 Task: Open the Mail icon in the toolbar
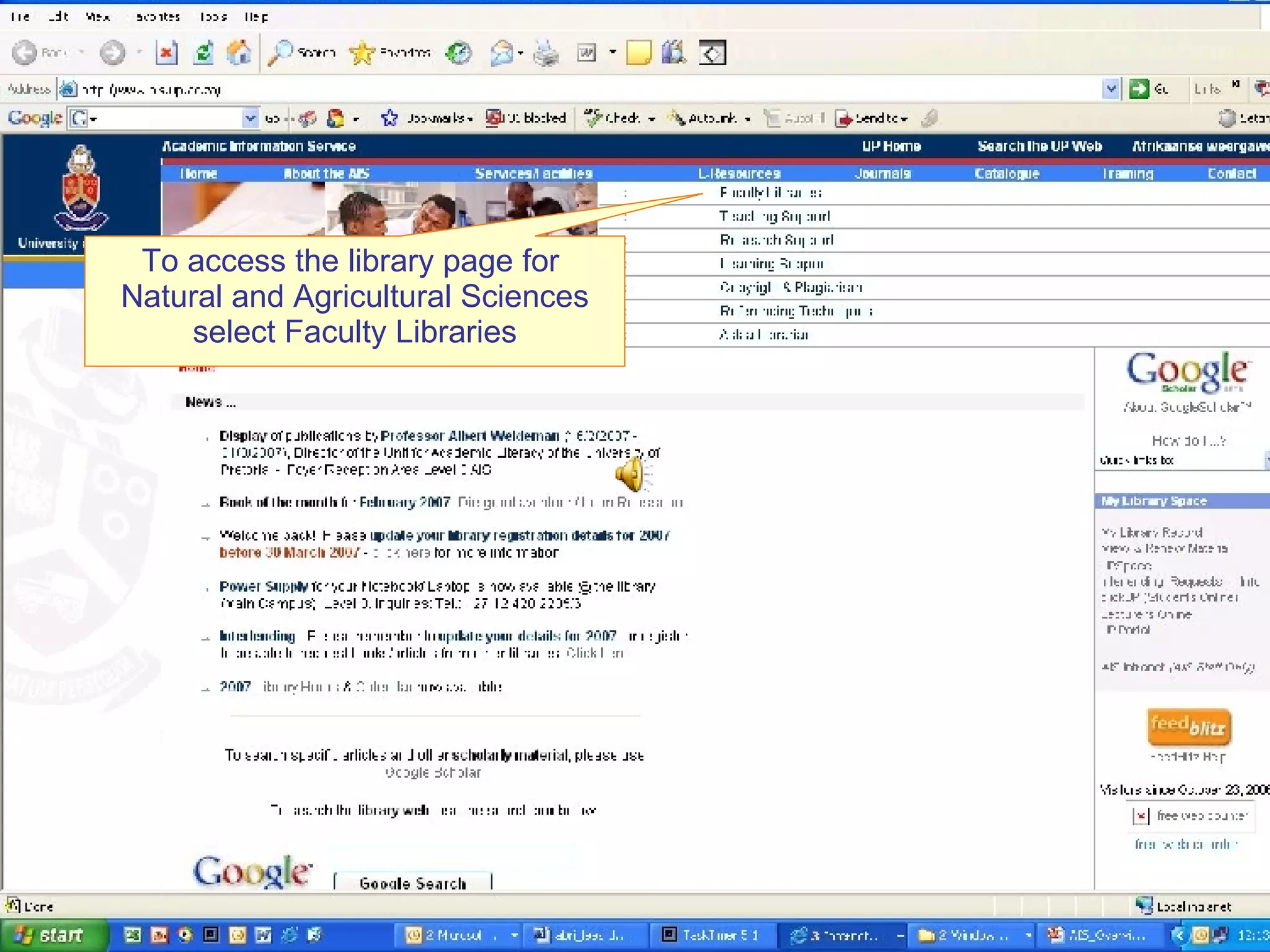502,53
